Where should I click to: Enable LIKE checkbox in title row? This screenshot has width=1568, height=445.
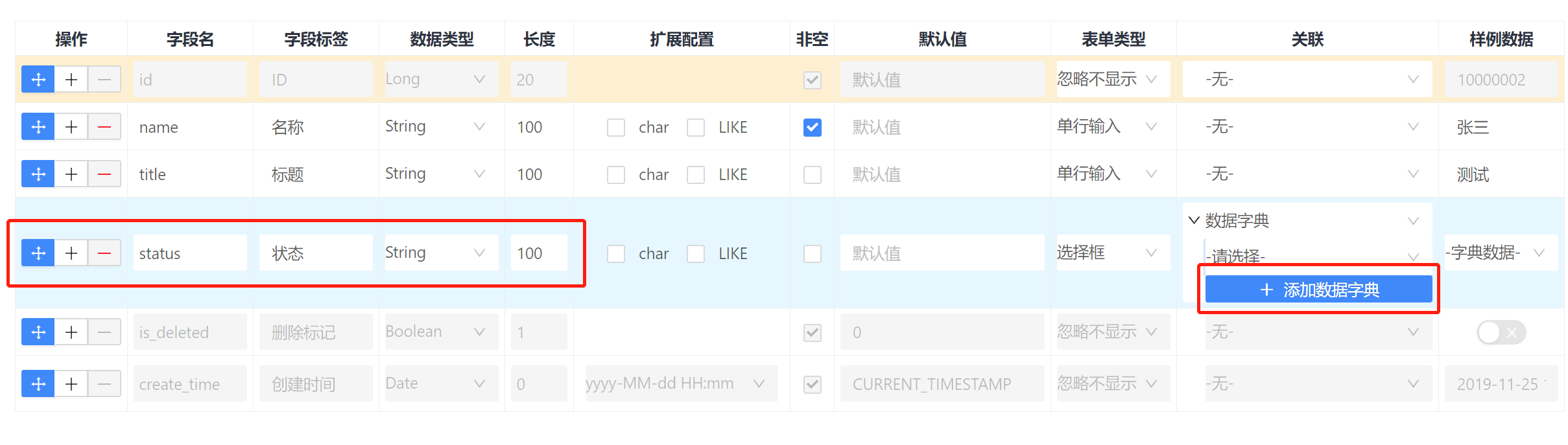click(696, 175)
